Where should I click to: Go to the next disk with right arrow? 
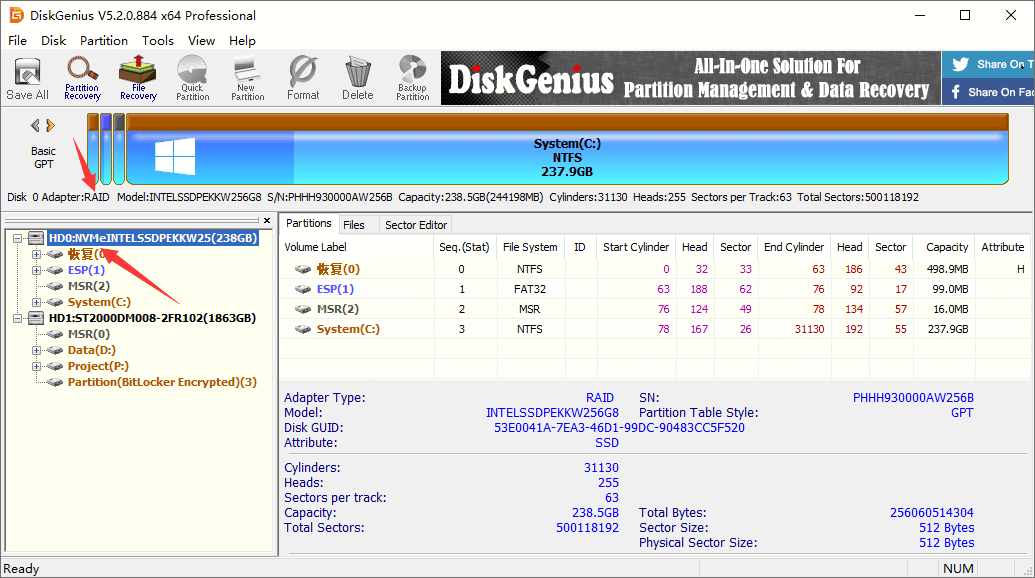[x=51, y=125]
